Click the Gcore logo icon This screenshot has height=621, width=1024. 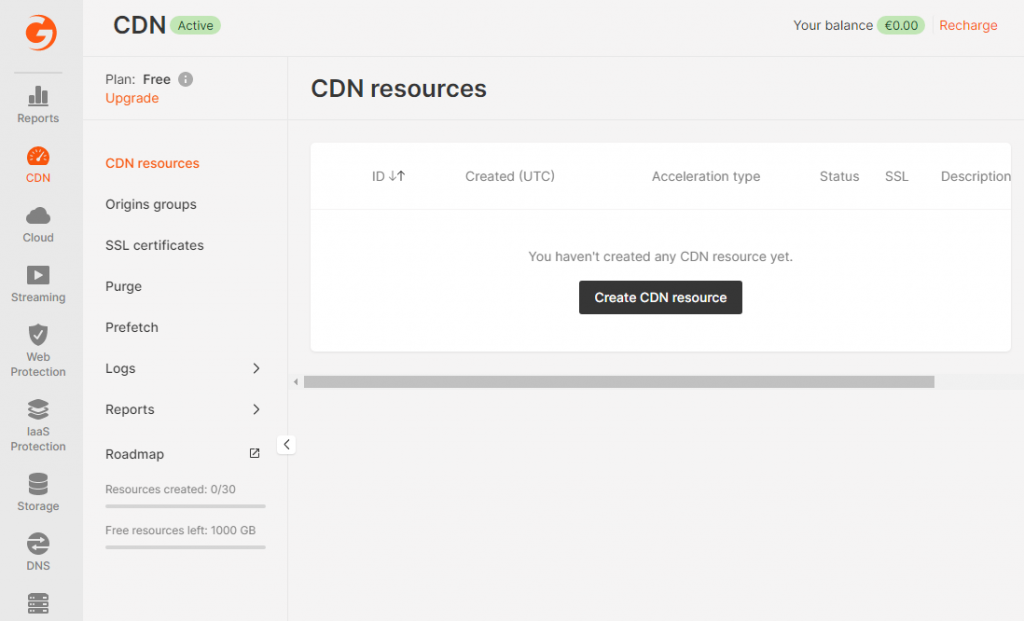[41, 32]
